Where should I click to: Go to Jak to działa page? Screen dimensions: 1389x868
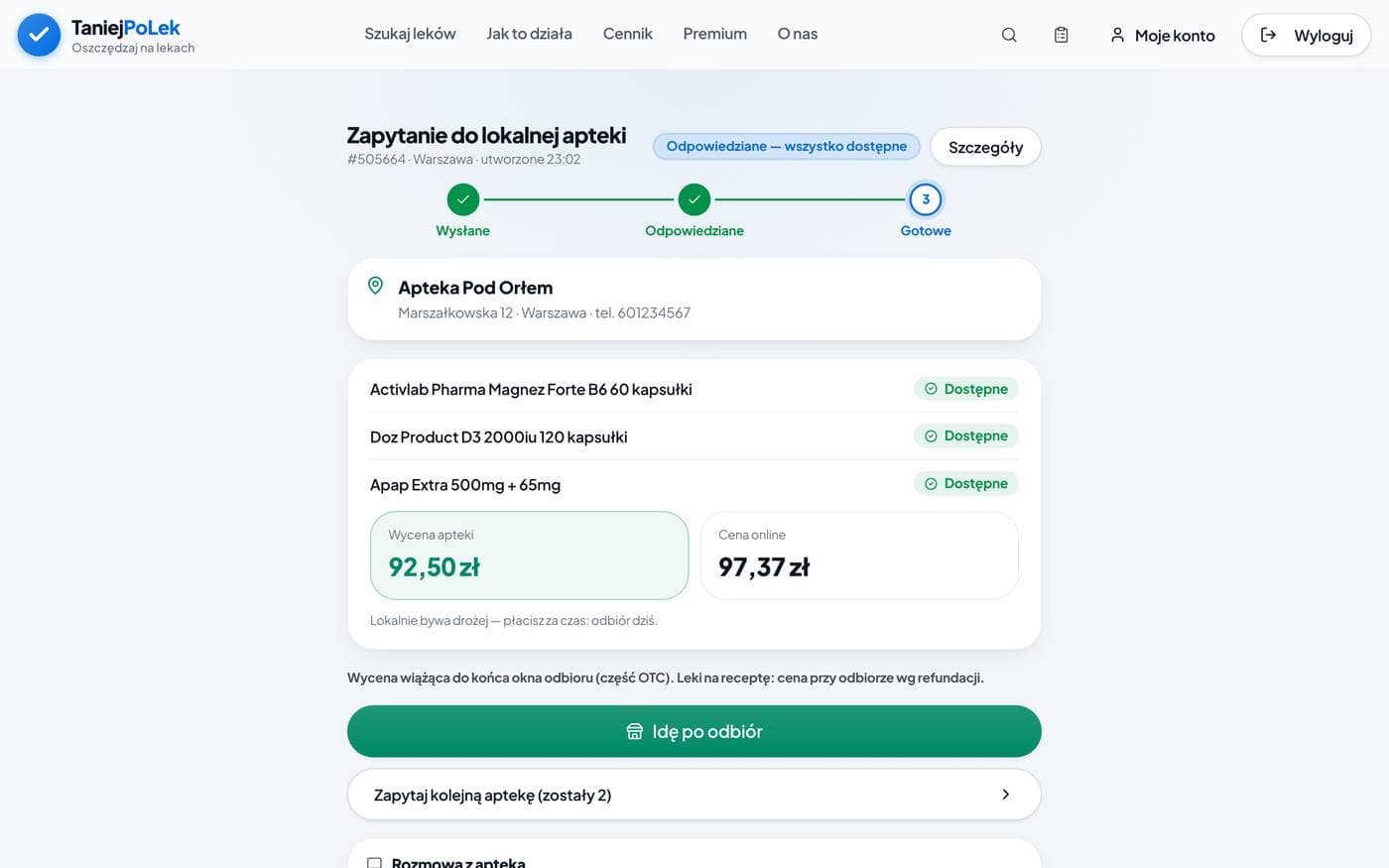point(529,34)
